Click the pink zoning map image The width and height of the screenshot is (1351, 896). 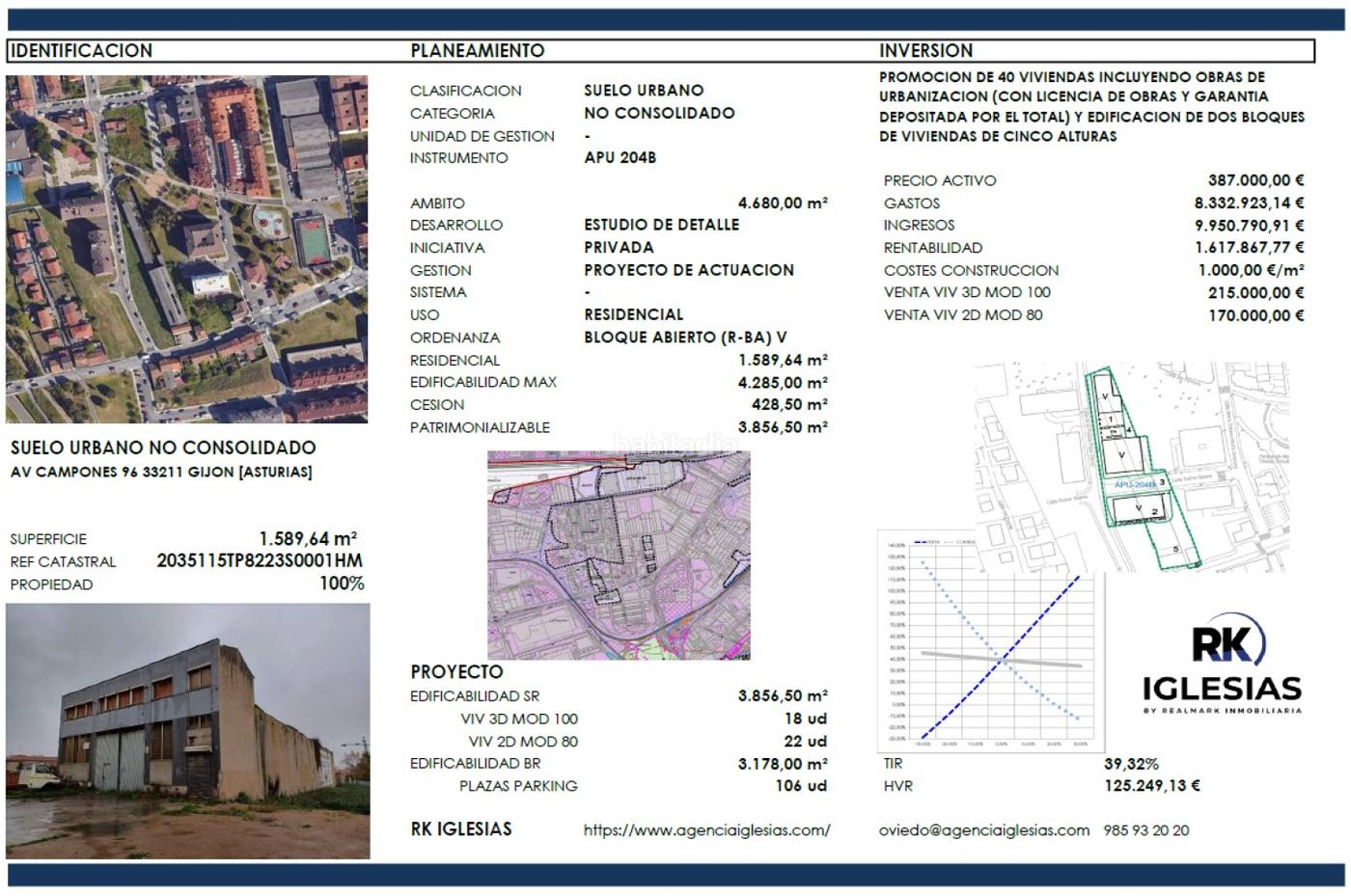tap(619, 556)
